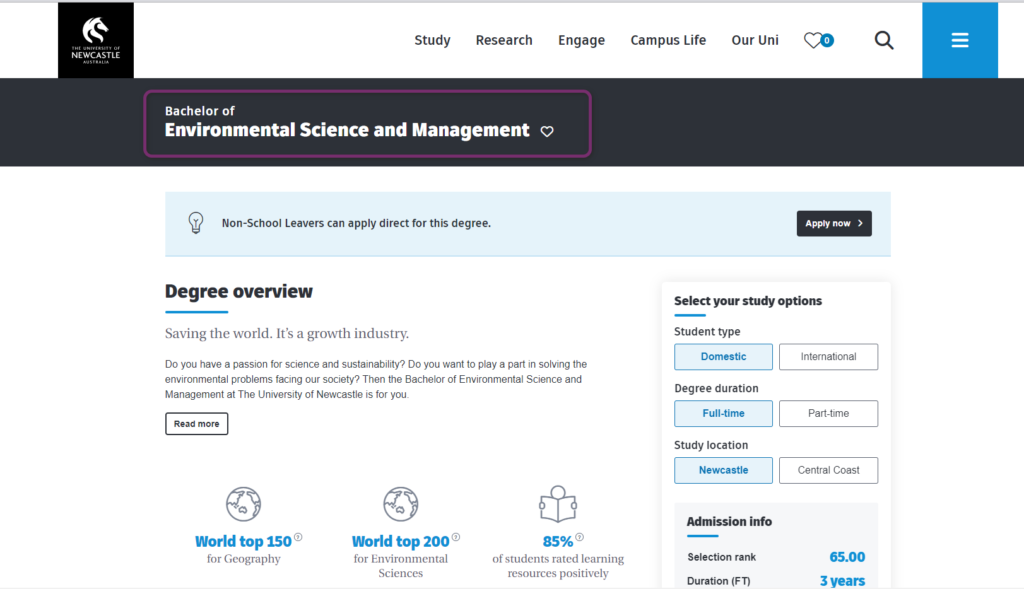Click the University of Newcastle horse logo

95,40
